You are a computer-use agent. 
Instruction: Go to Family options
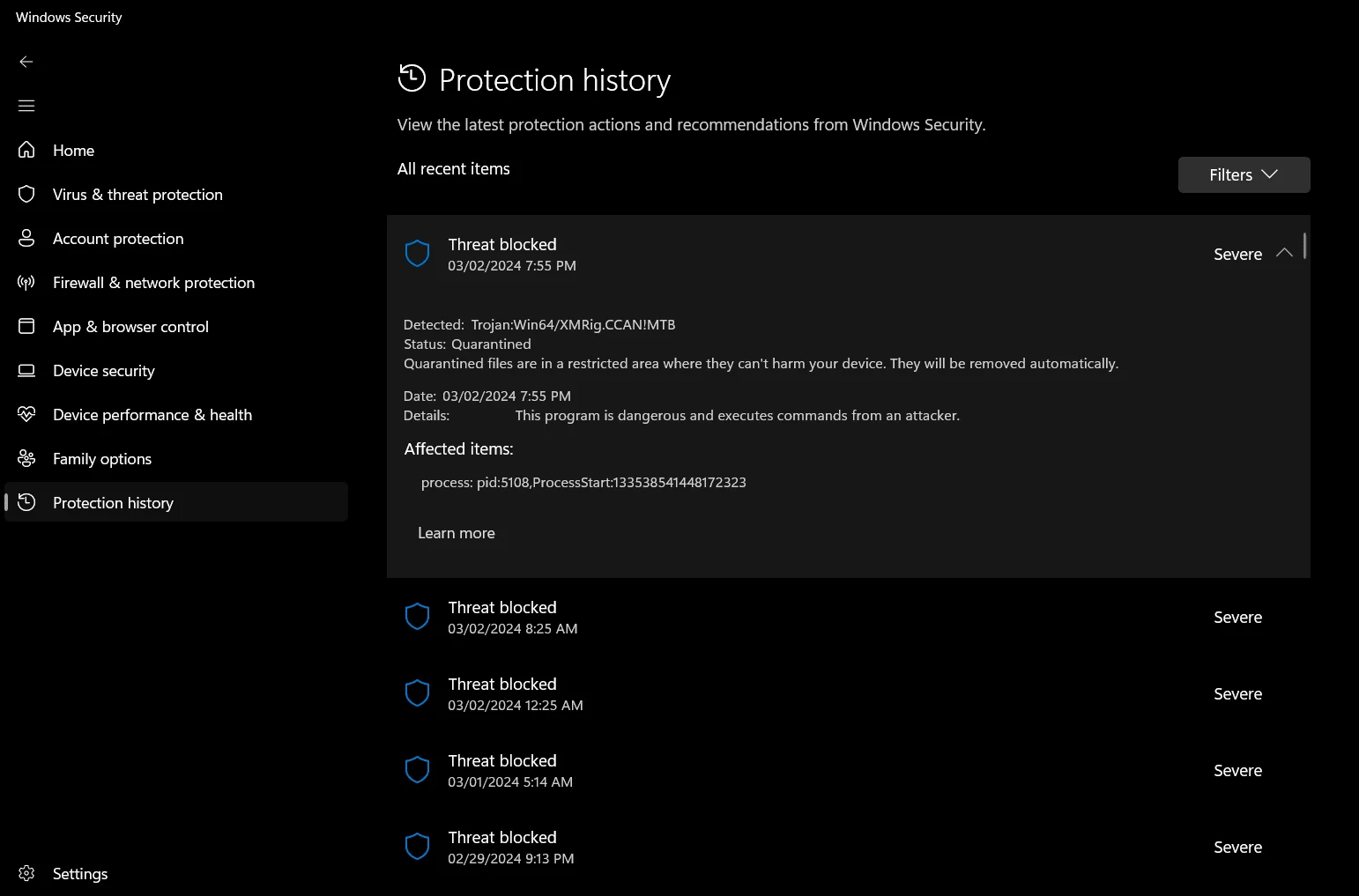[x=176, y=458]
